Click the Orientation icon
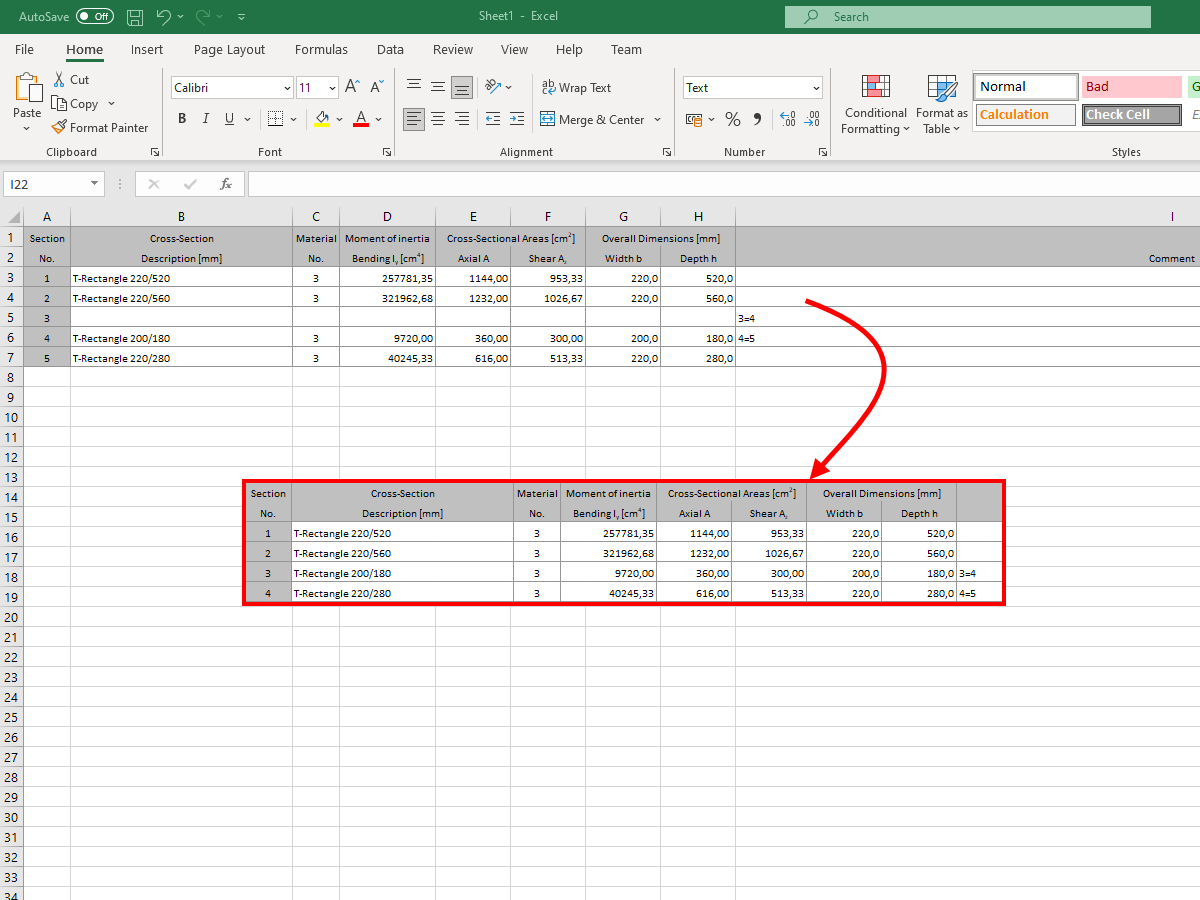1200x900 pixels. click(493, 88)
